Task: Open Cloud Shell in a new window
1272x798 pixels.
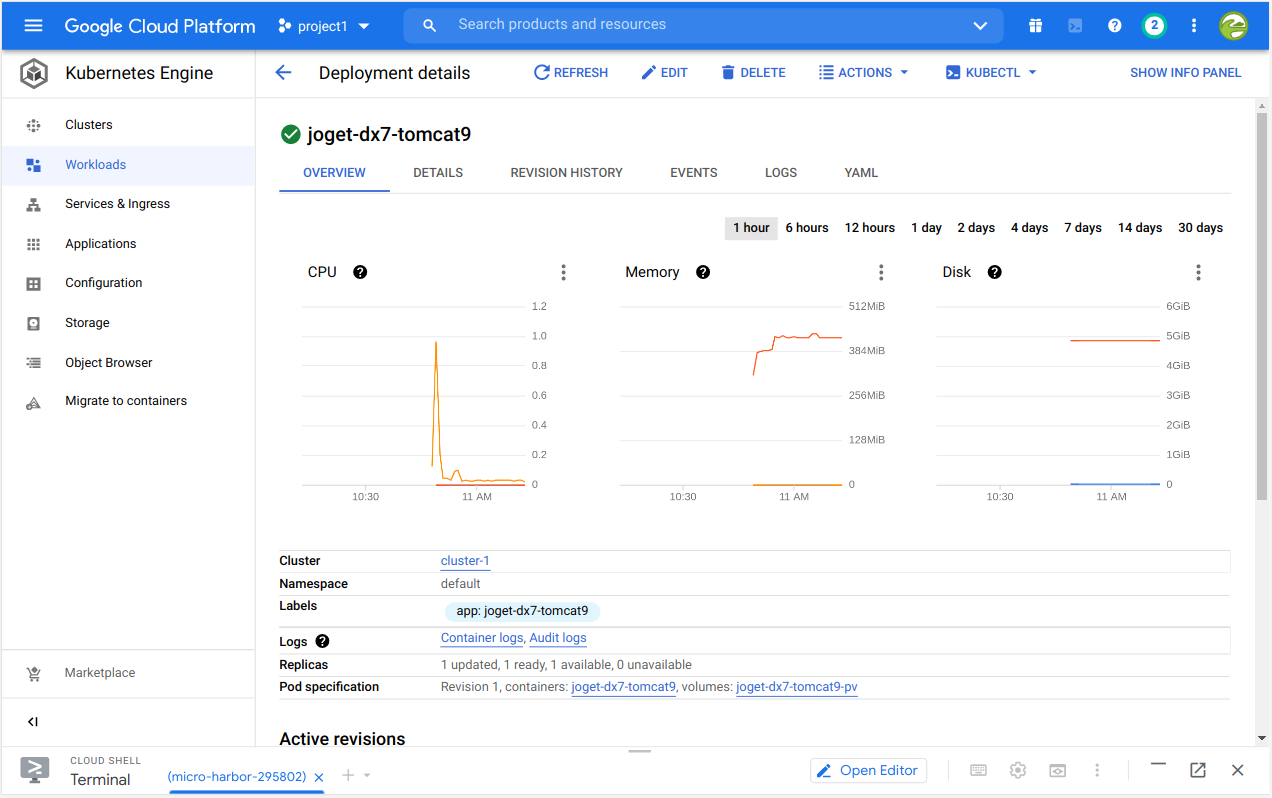Action: point(1197,770)
